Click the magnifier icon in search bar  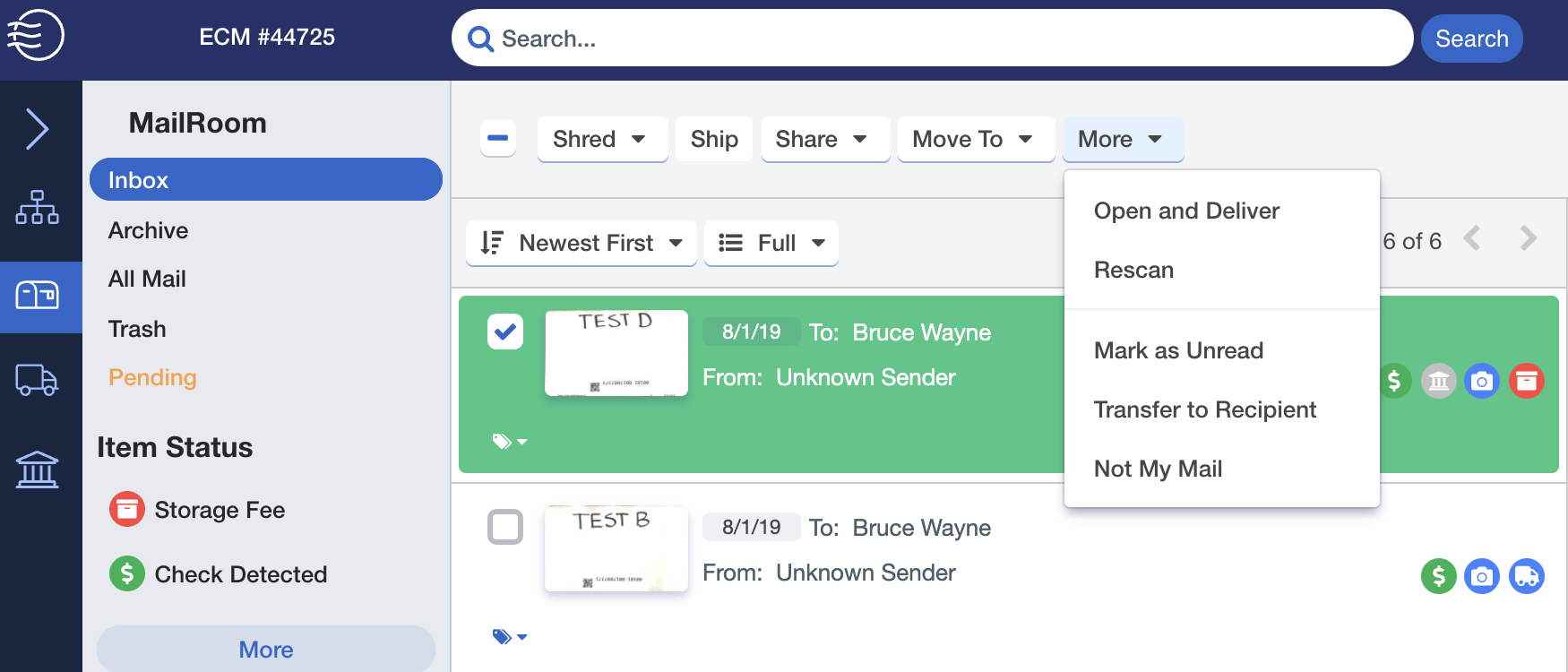coord(481,39)
